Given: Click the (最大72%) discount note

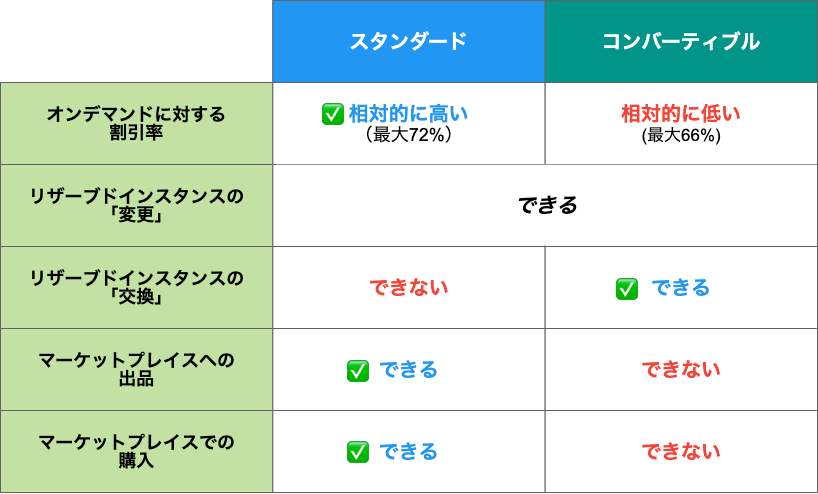Looking at the screenshot, I should (x=408, y=135).
